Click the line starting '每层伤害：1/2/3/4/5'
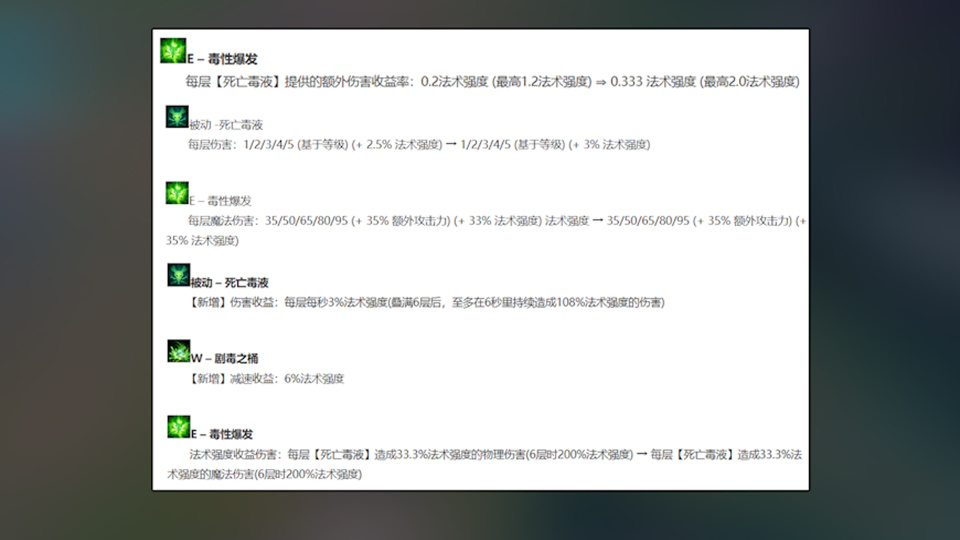 point(419,145)
